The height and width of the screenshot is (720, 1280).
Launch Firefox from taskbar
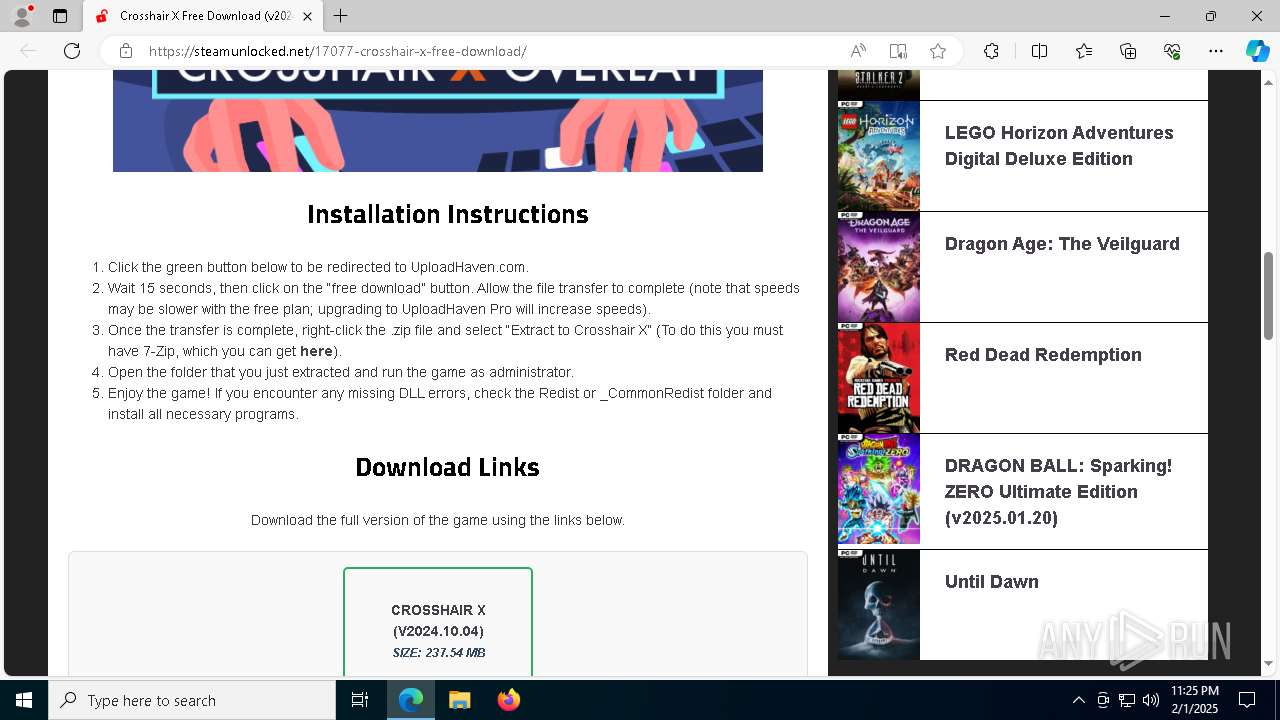[x=508, y=700]
